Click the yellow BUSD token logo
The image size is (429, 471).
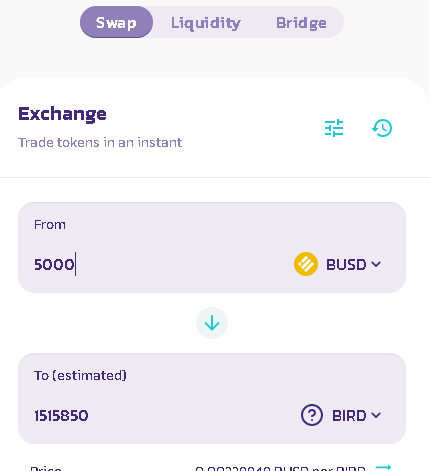click(x=306, y=264)
